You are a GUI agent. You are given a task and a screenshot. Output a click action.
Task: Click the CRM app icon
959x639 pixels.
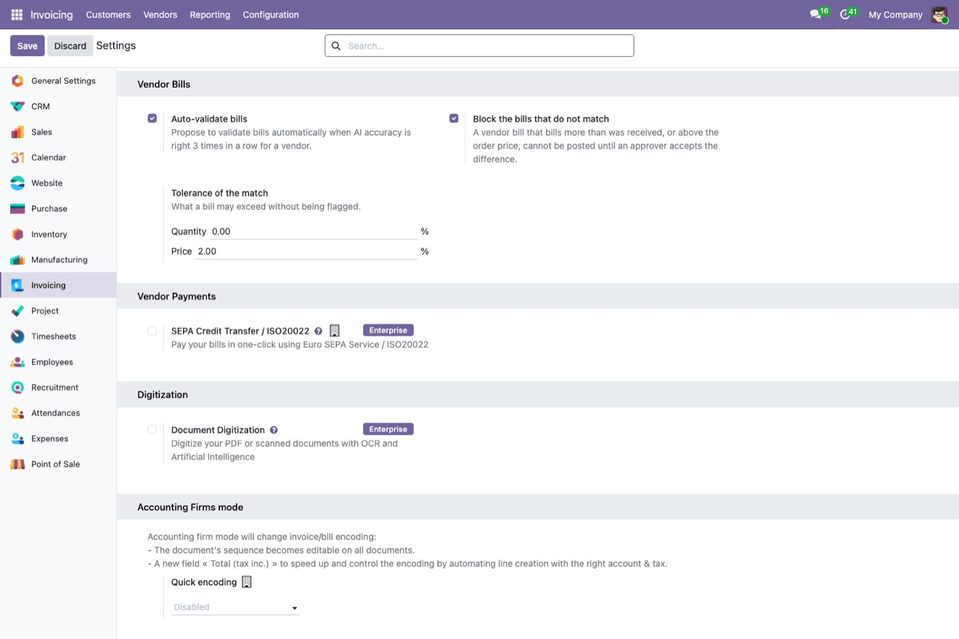click(x=18, y=106)
